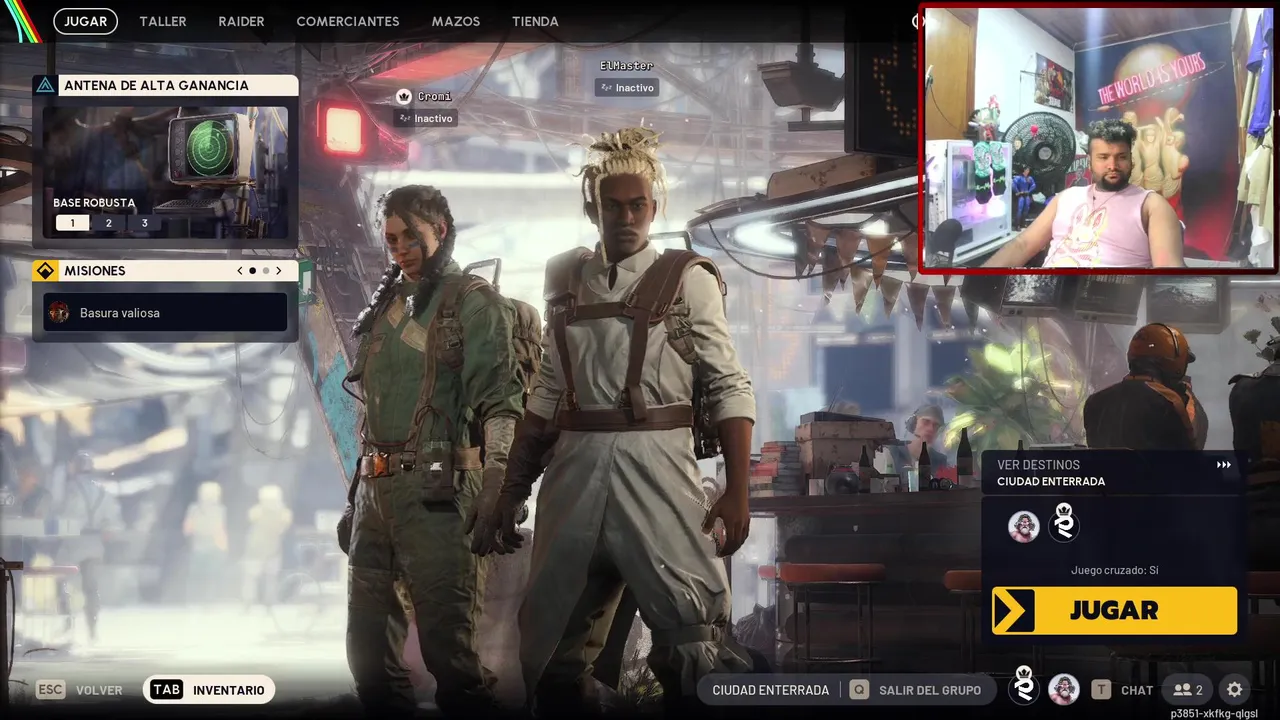Select Base Robusta stage 2
1280x720 pixels.
point(109,223)
